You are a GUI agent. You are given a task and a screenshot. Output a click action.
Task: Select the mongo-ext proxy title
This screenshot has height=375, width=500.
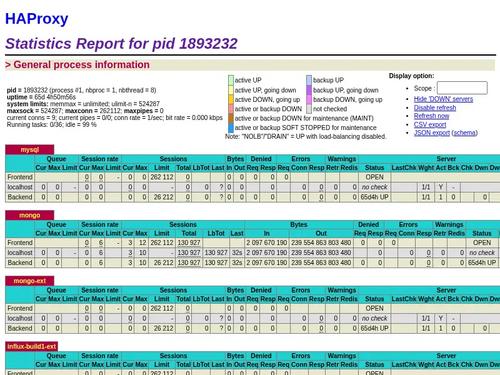pos(30,281)
